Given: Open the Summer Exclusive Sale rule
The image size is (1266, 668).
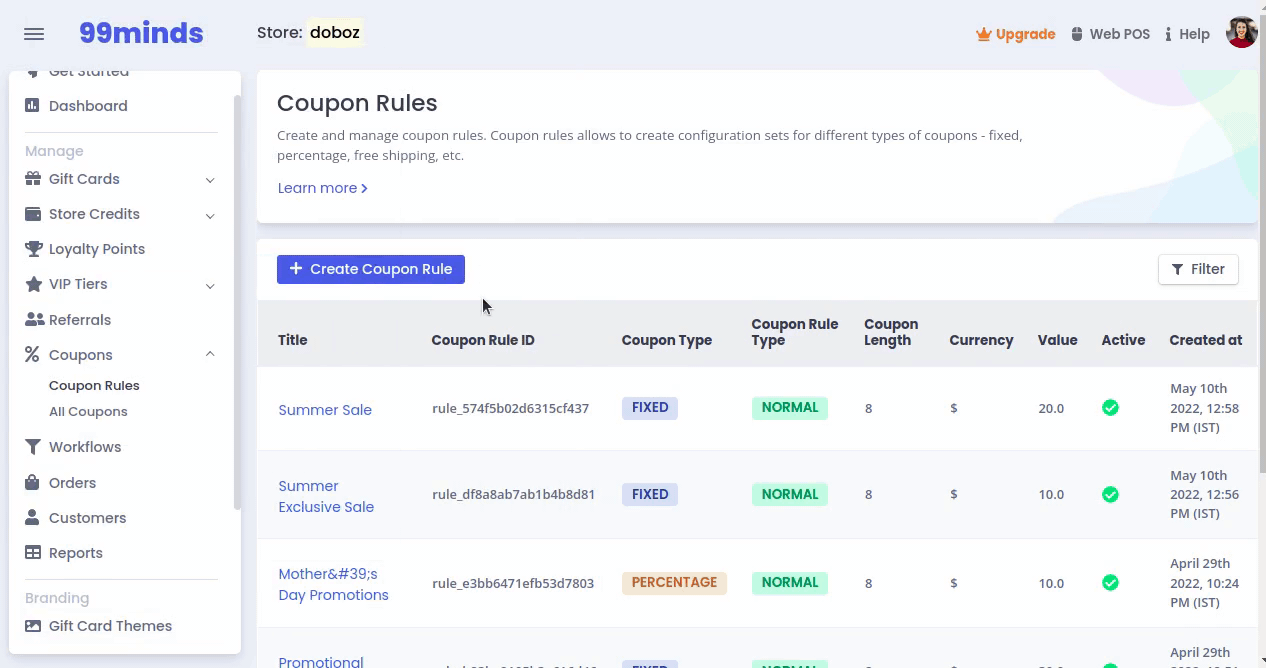Looking at the screenshot, I should (x=326, y=496).
